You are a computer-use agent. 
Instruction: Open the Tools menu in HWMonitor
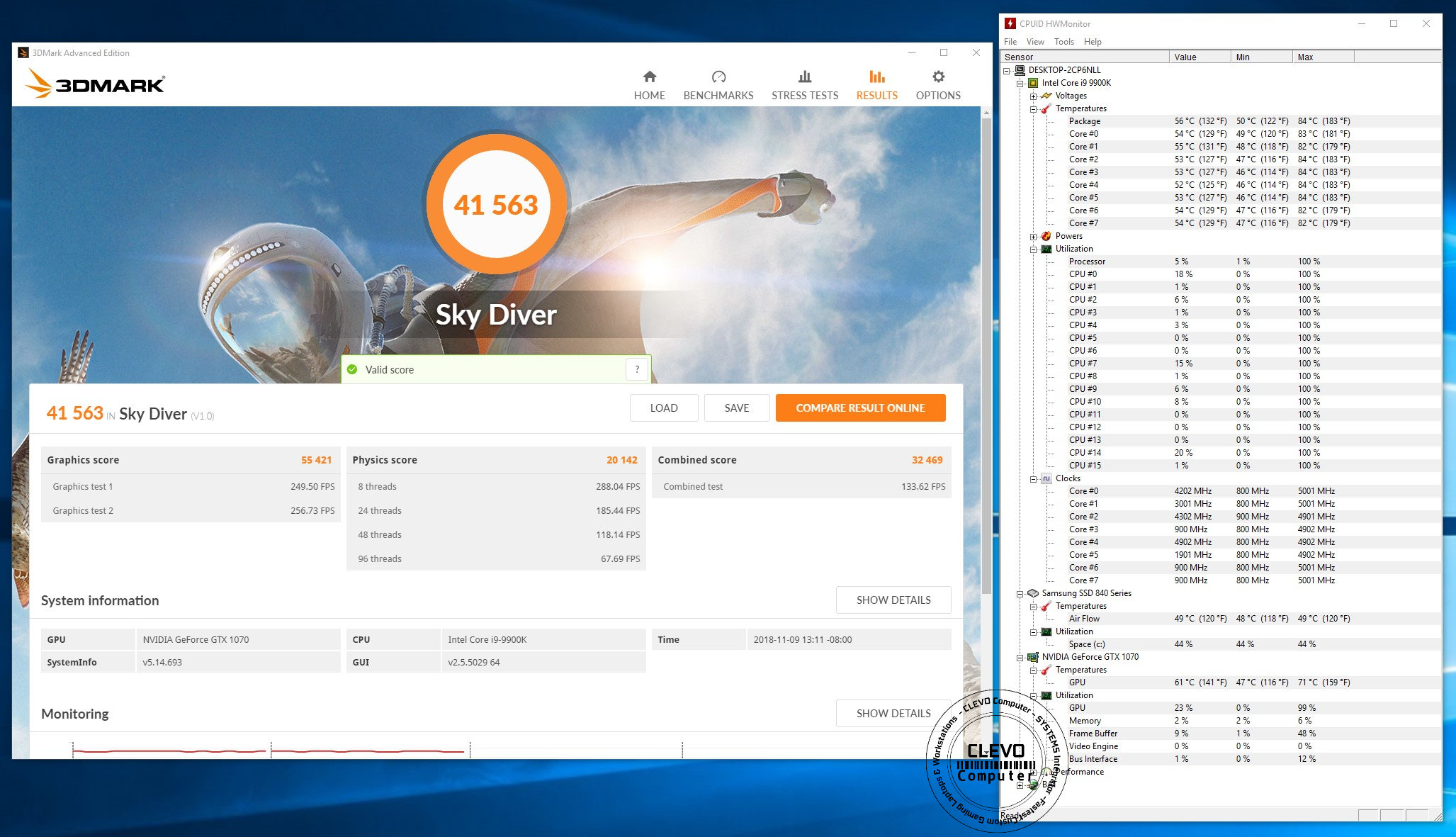pyautogui.click(x=1064, y=42)
